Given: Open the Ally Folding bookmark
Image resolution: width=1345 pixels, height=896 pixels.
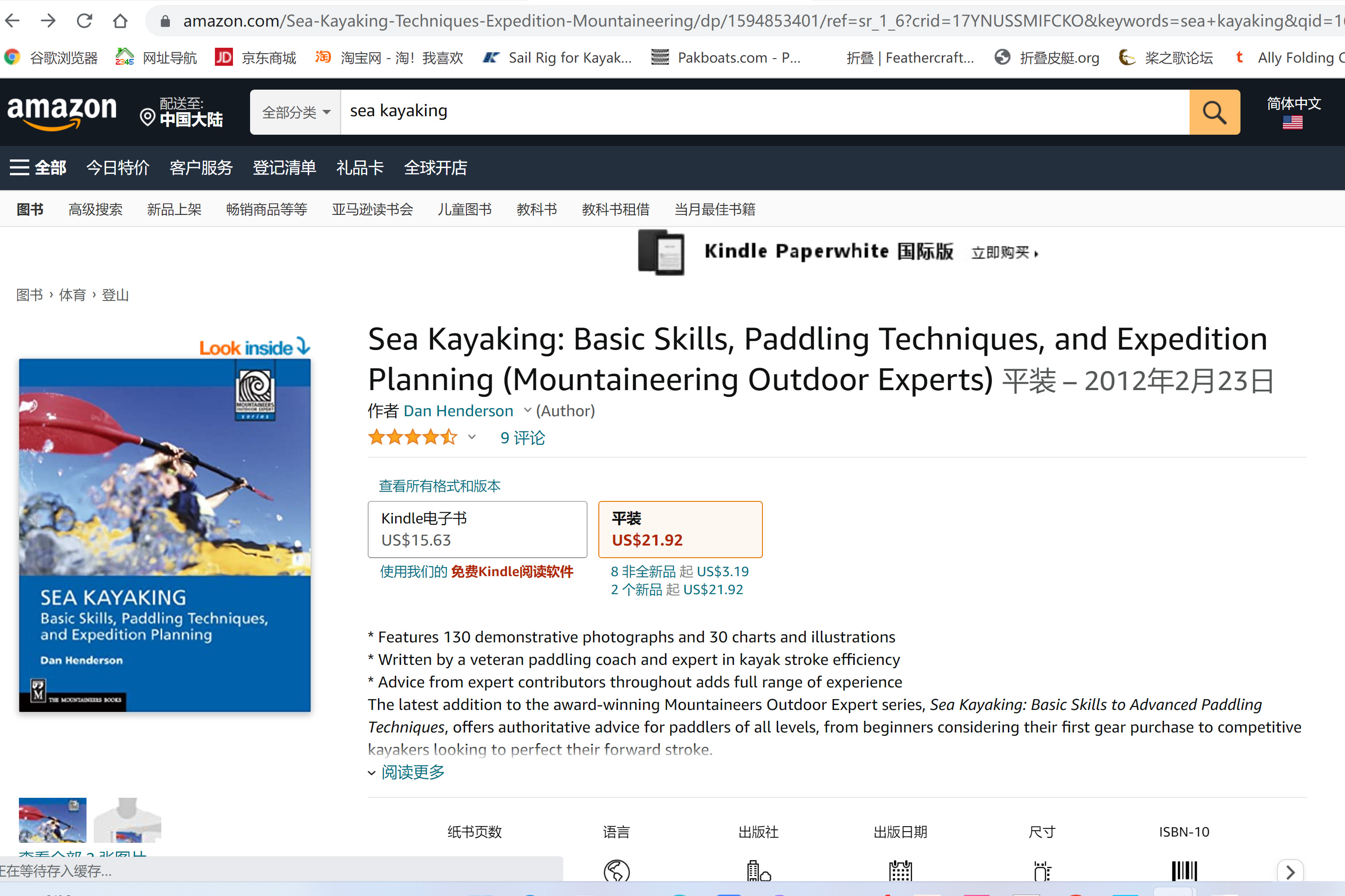Looking at the screenshot, I should (1289, 58).
